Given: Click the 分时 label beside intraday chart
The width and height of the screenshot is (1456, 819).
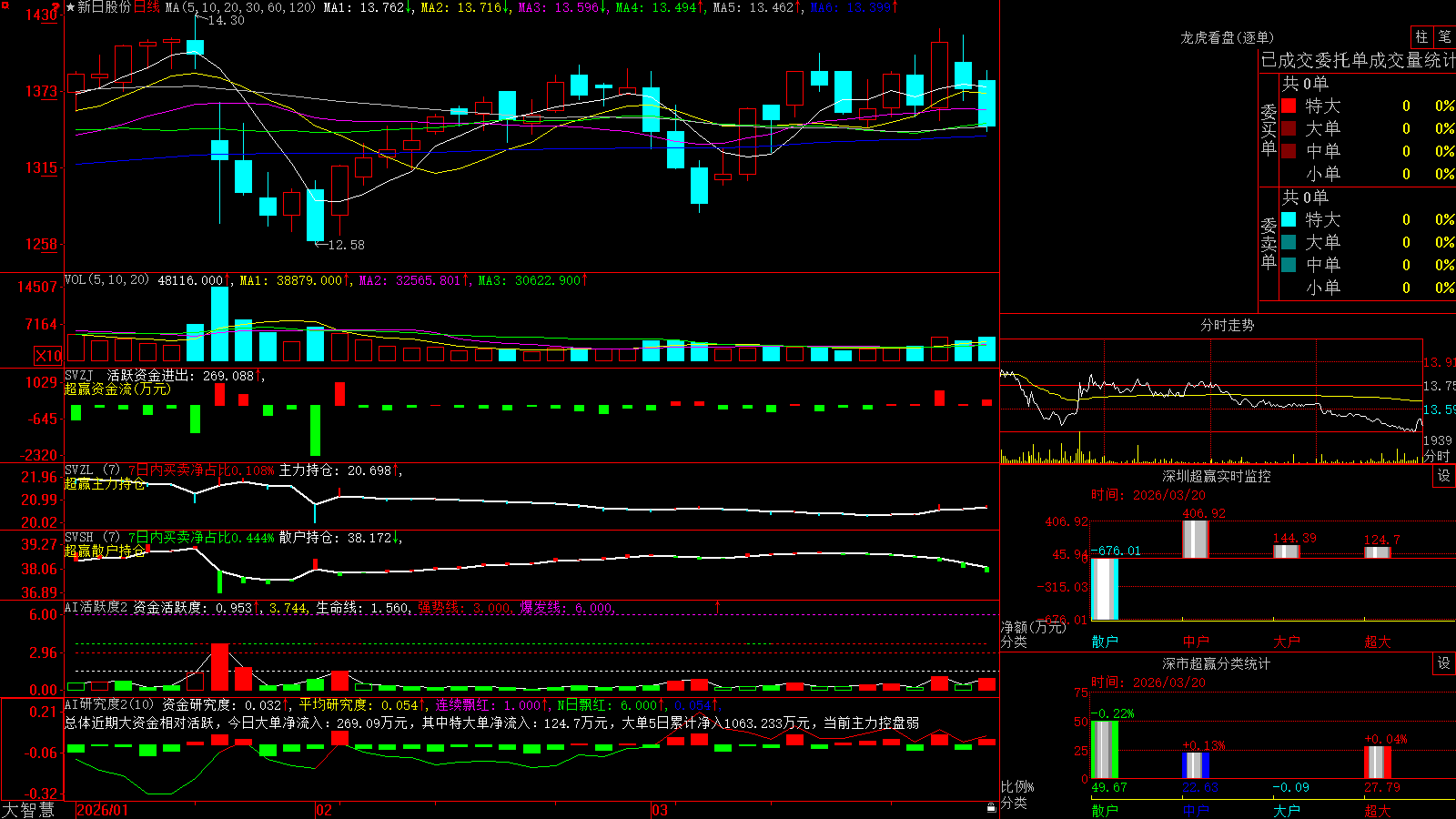Looking at the screenshot, I should click(1437, 456).
